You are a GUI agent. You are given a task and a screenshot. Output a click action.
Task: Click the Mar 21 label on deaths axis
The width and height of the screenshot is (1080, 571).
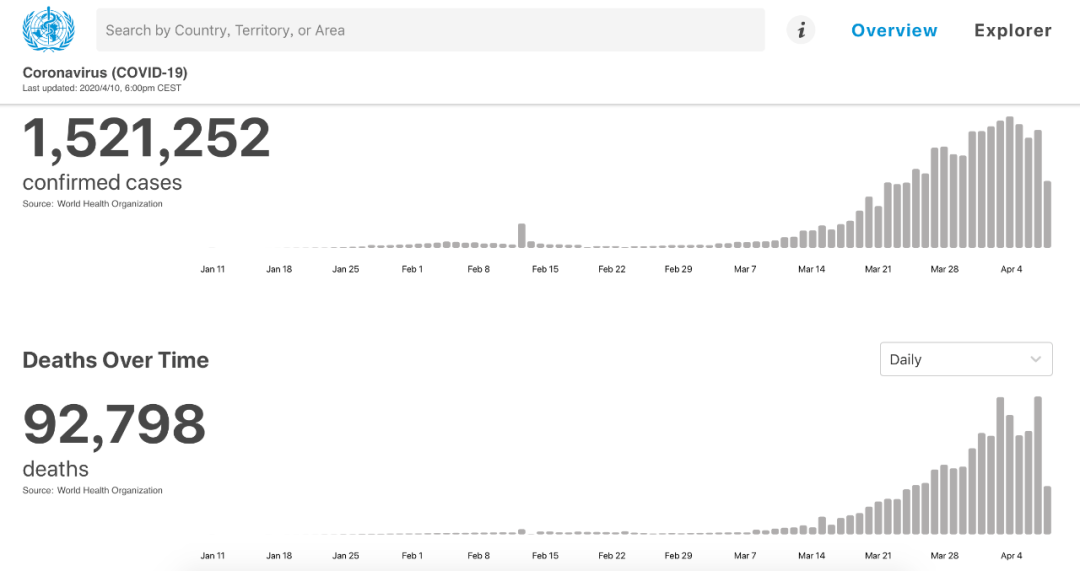(878, 556)
